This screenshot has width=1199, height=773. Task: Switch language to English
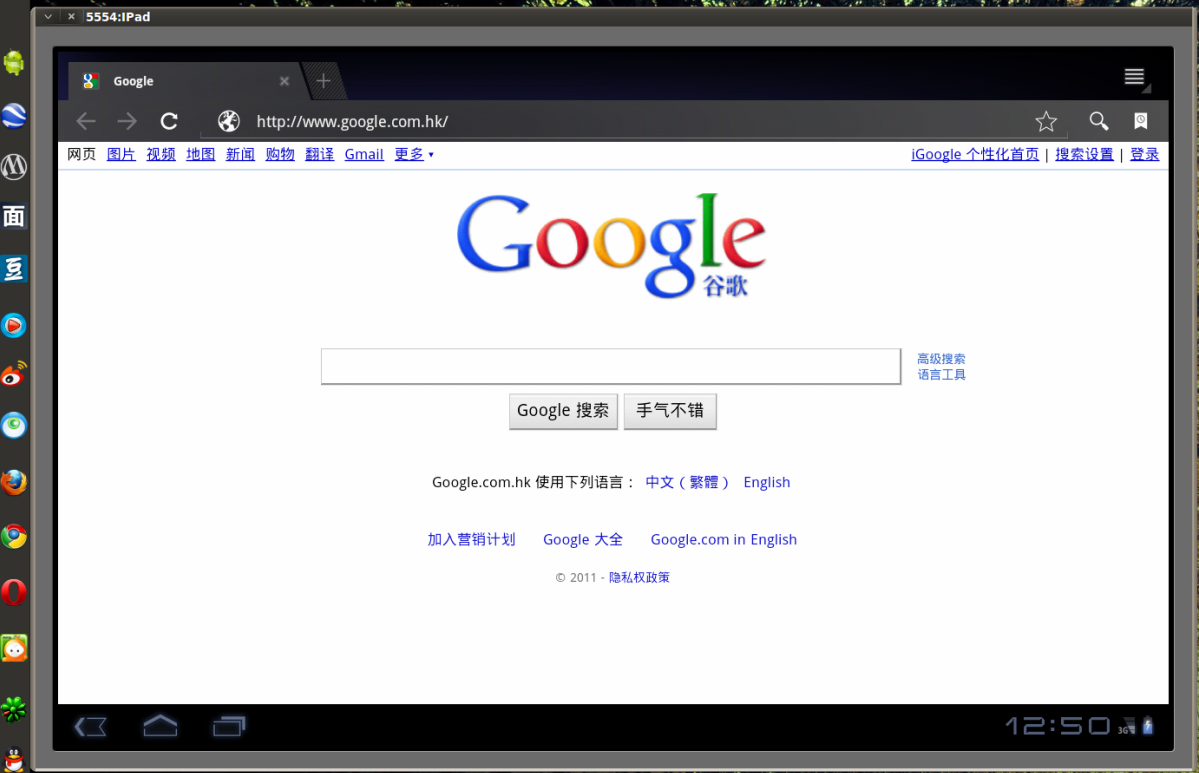click(x=766, y=482)
